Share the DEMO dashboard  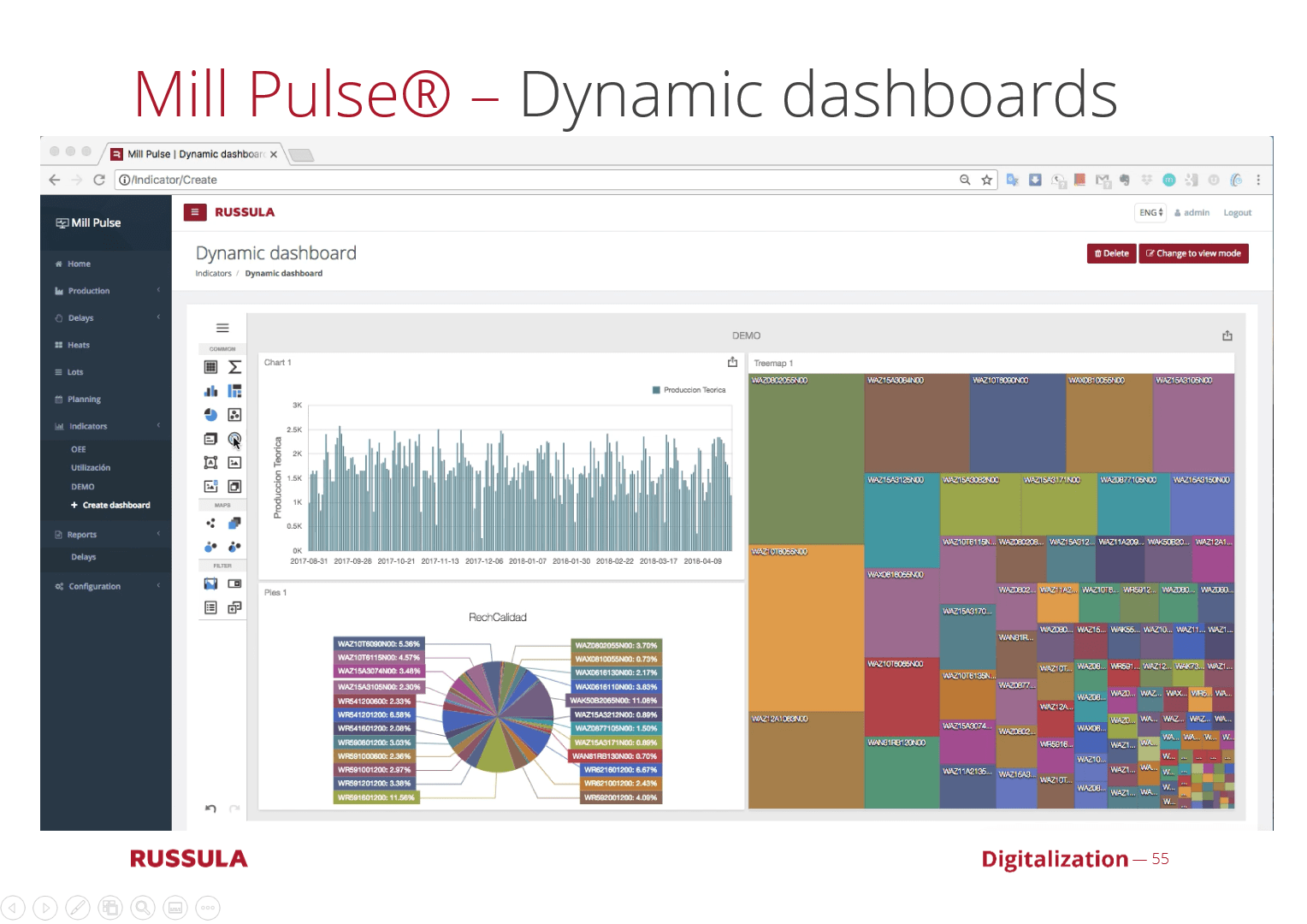[1227, 335]
